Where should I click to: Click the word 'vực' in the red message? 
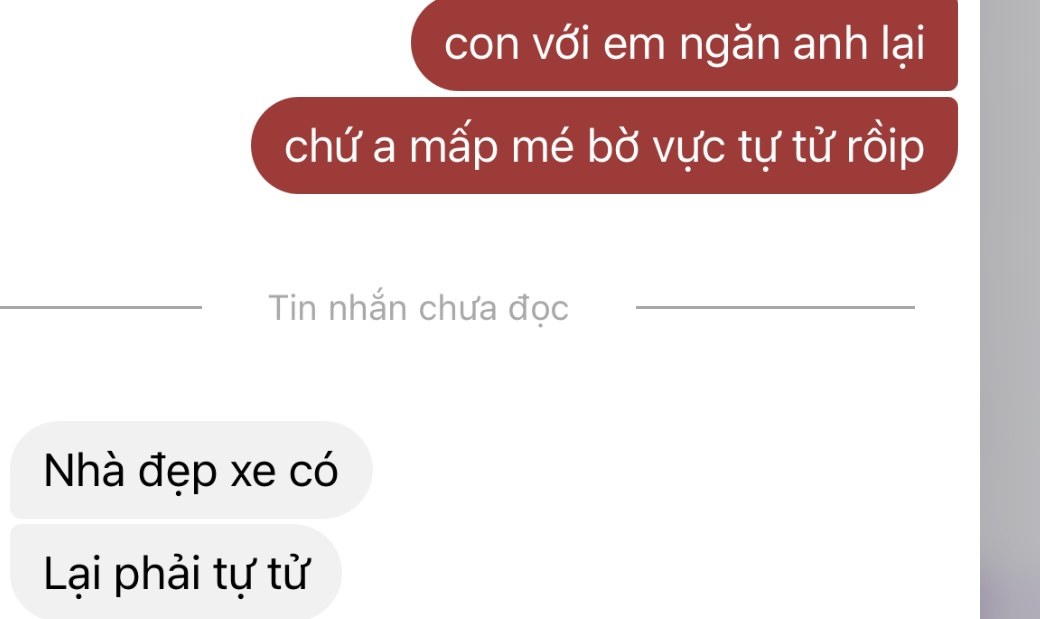[689, 147]
